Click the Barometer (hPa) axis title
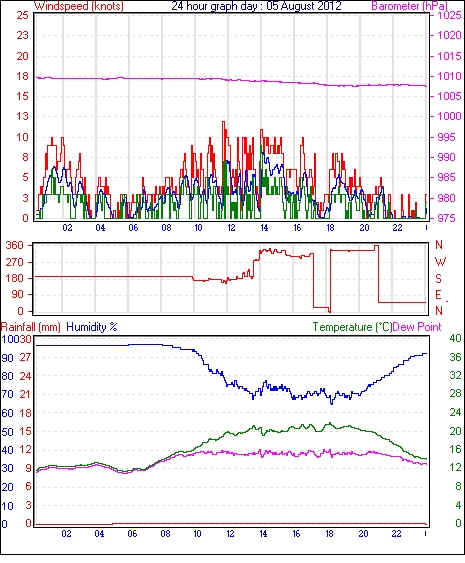This screenshot has width=465, height=563. pyautogui.click(x=409, y=6)
